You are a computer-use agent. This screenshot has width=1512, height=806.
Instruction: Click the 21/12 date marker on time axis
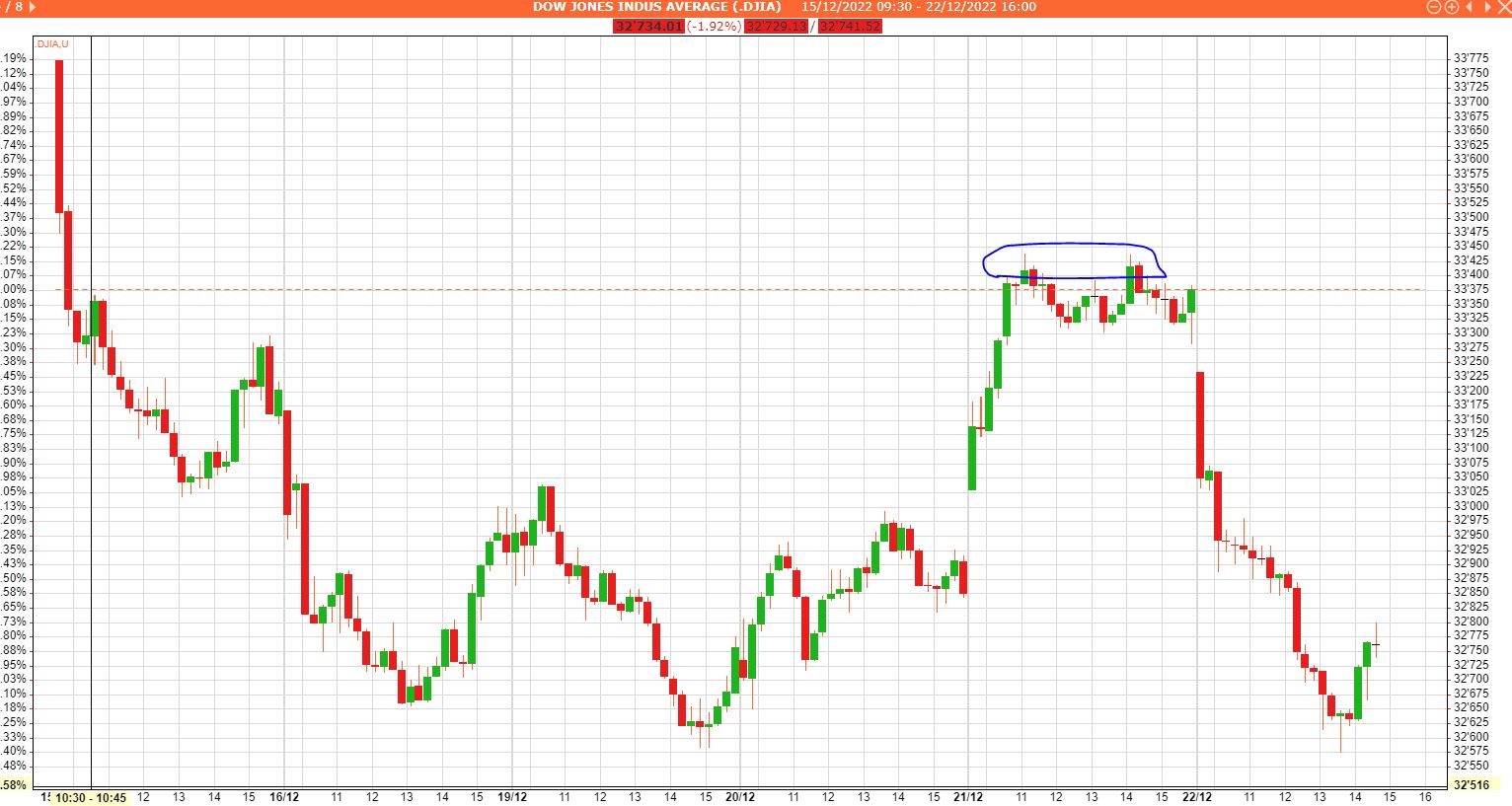[968, 797]
